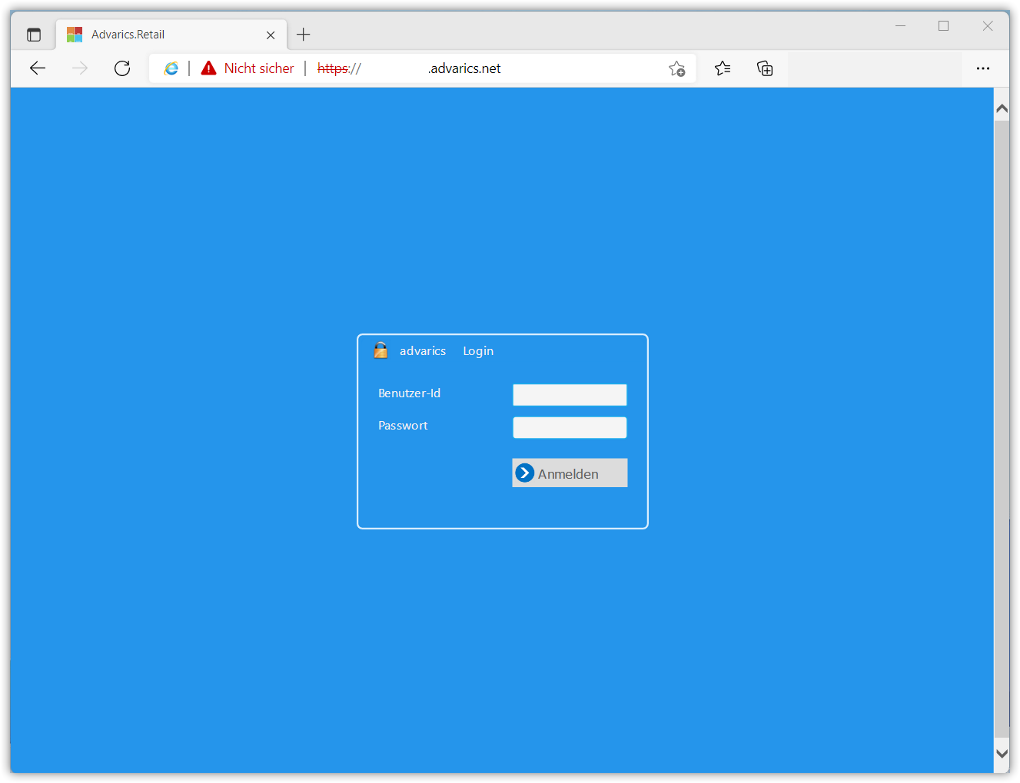Click the "Benutzer-Id" label
Image resolution: width=1020 pixels, height=783 pixels.
(x=409, y=393)
